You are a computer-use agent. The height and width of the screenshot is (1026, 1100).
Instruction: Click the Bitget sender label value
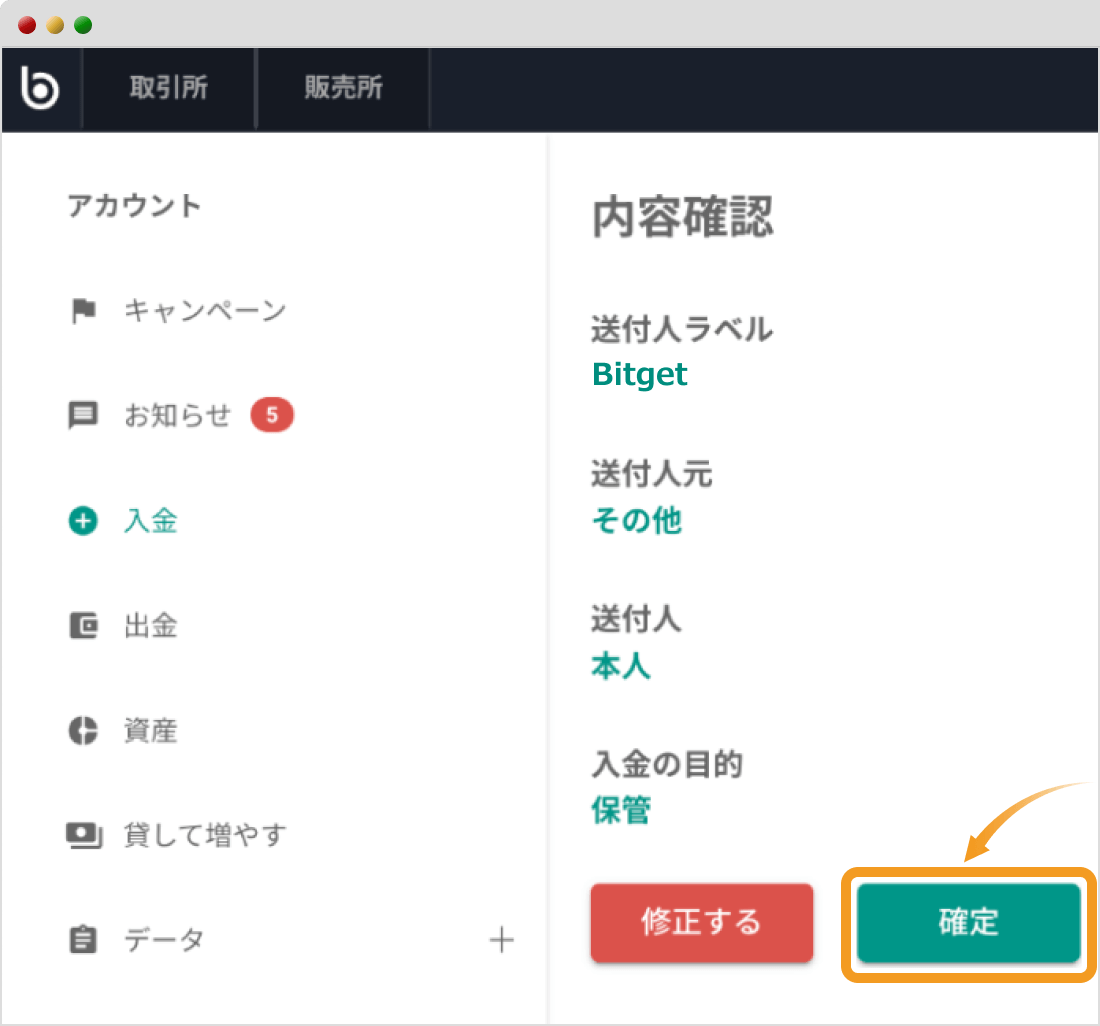pos(639,374)
